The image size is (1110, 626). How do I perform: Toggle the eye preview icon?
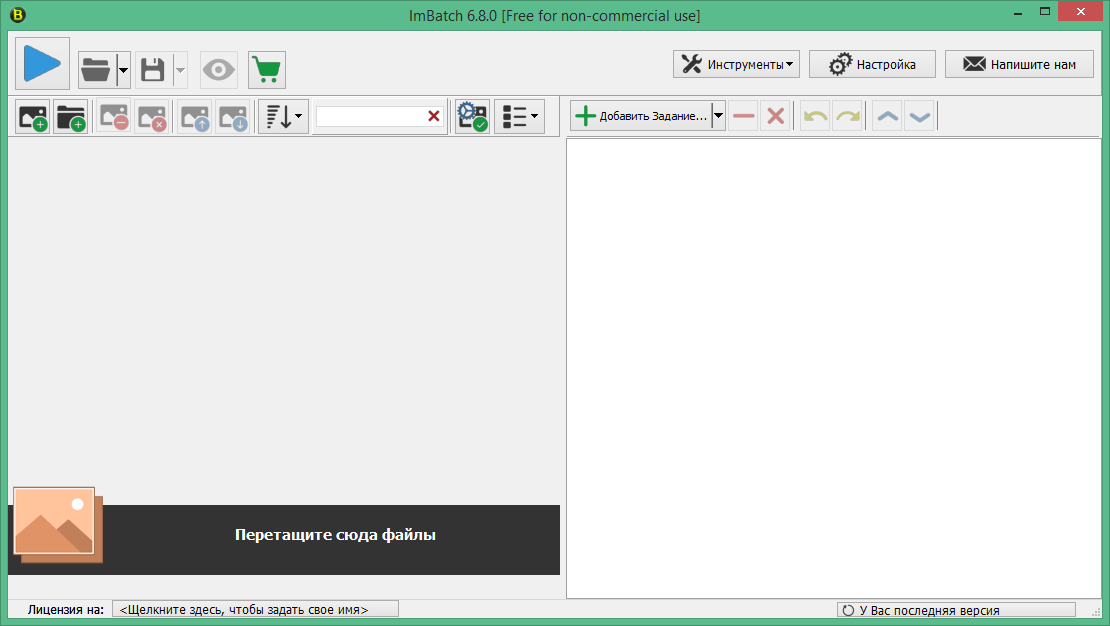pos(219,69)
